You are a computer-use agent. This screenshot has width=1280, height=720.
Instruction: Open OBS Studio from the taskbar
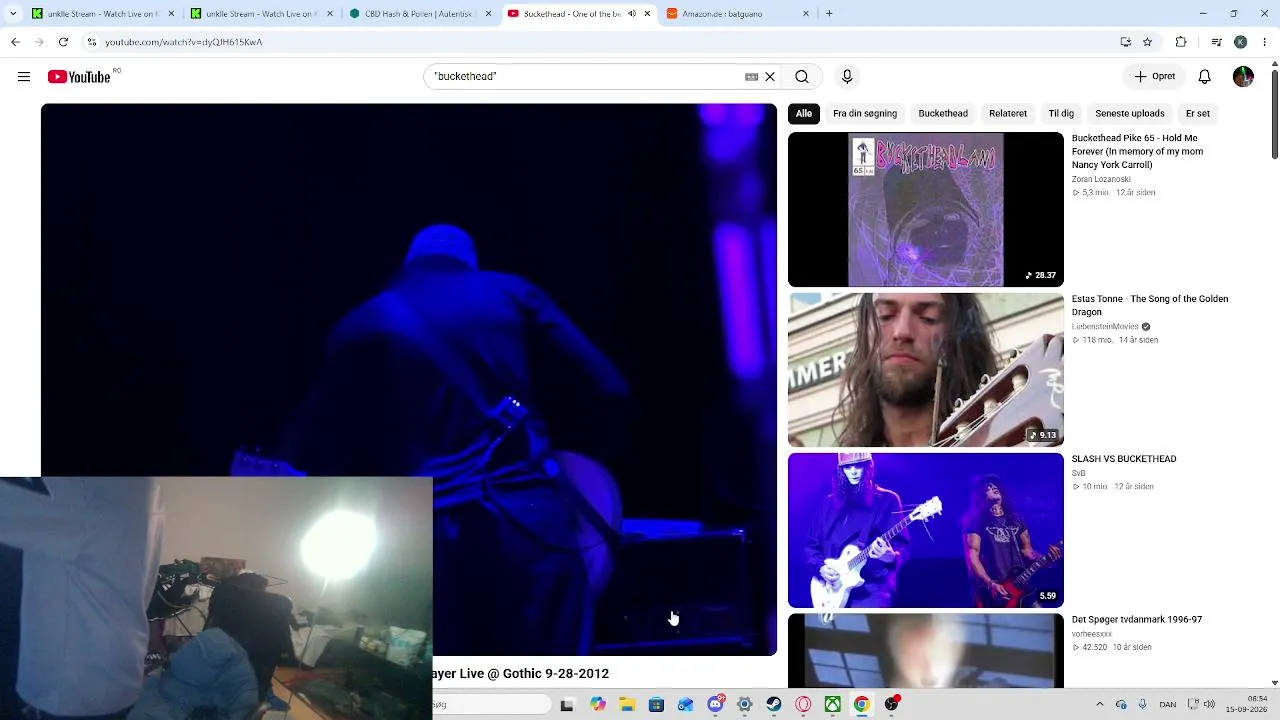(891, 705)
